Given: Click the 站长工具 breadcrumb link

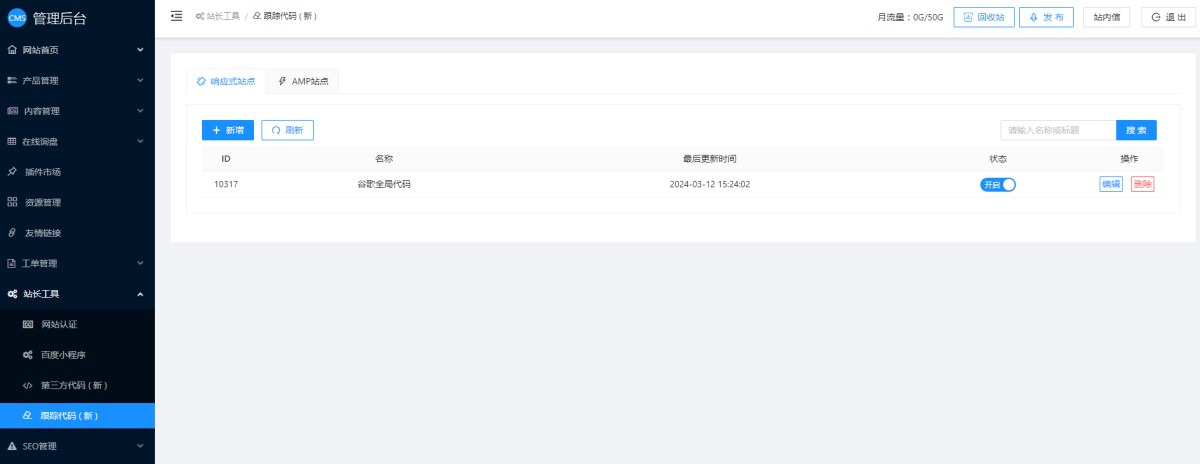Looking at the screenshot, I should (217, 16).
